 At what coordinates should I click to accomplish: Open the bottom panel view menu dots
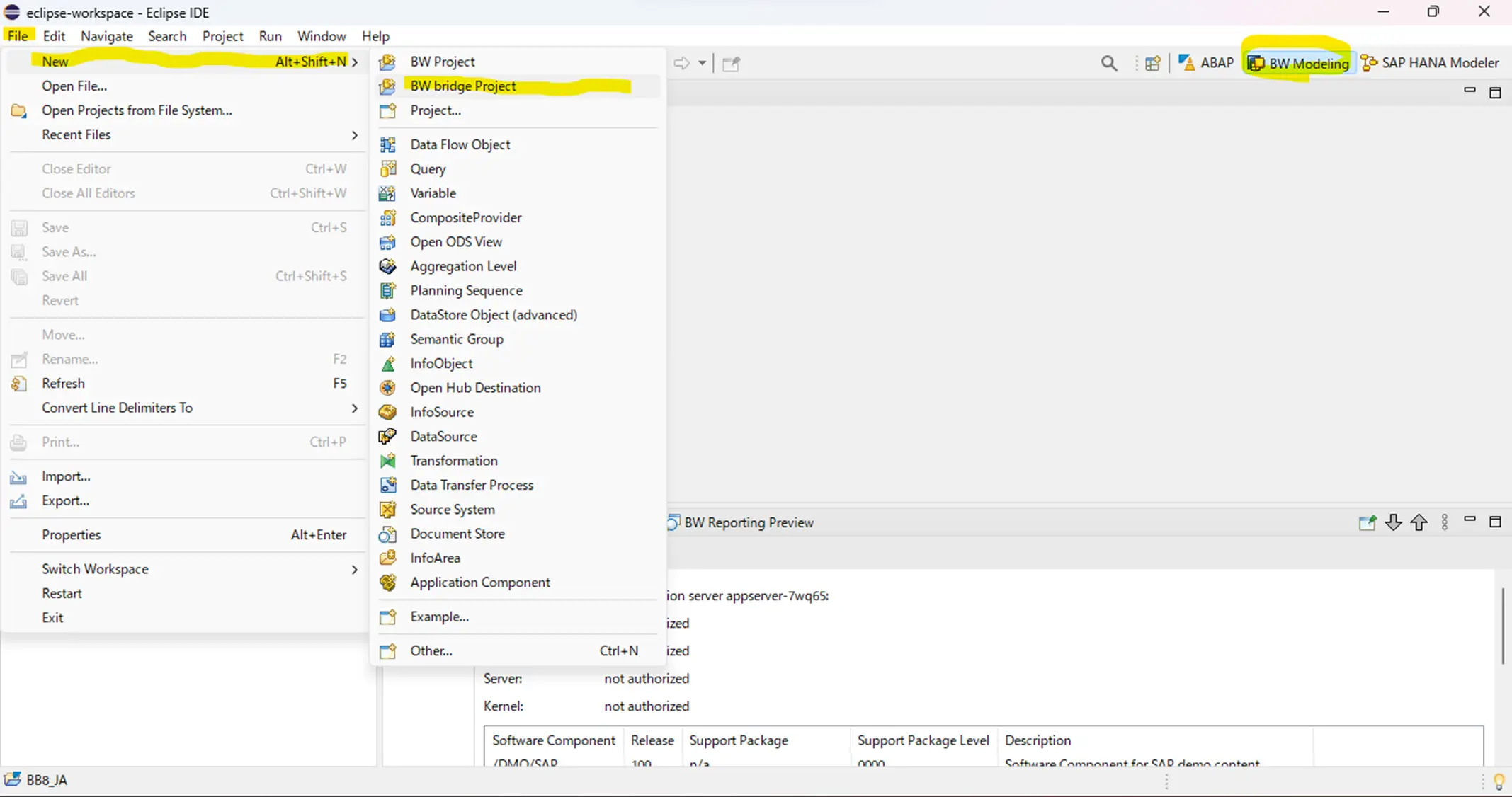(x=1445, y=522)
